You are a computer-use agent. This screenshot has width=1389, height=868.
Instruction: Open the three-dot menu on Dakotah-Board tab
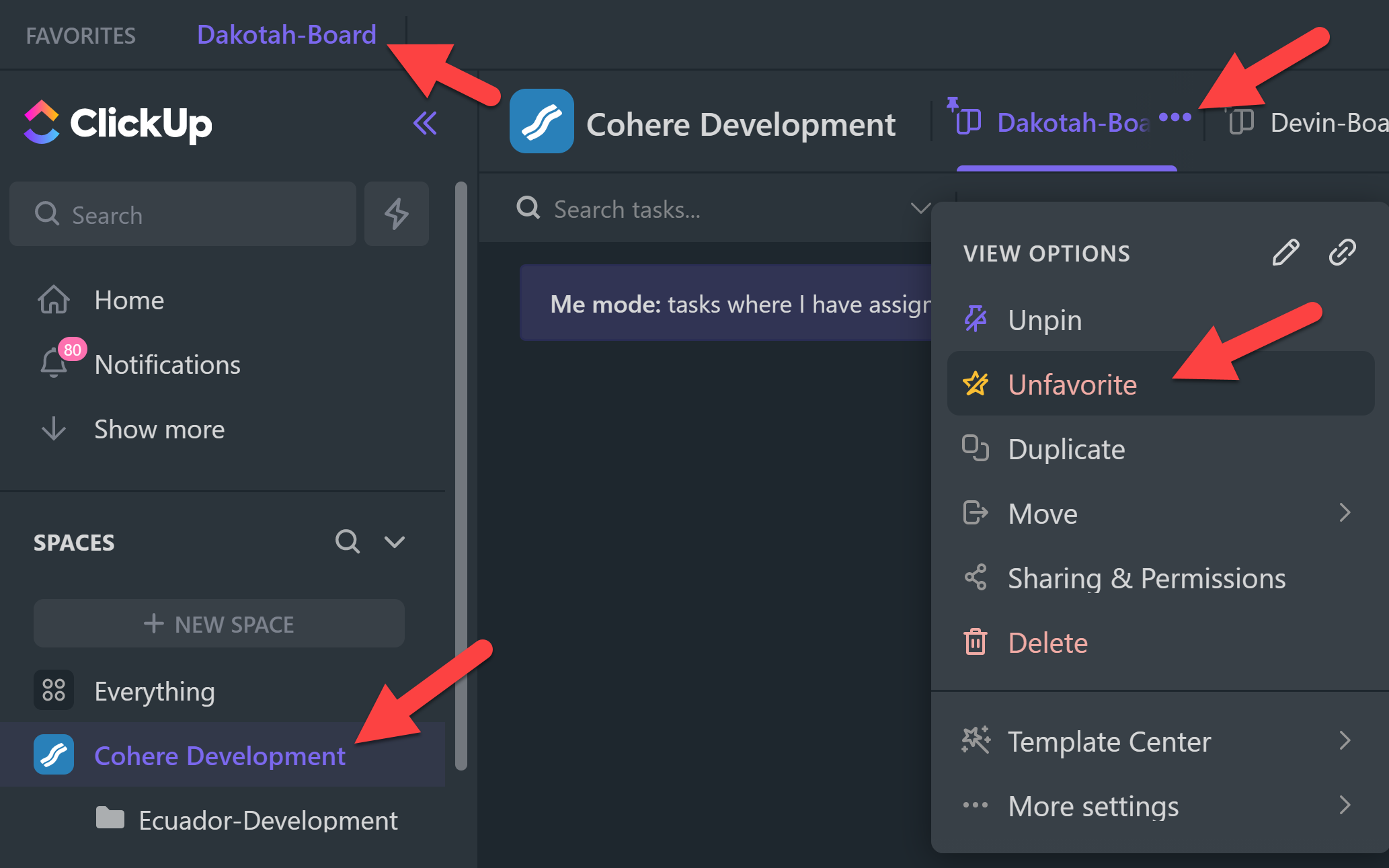pos(1175,118)
